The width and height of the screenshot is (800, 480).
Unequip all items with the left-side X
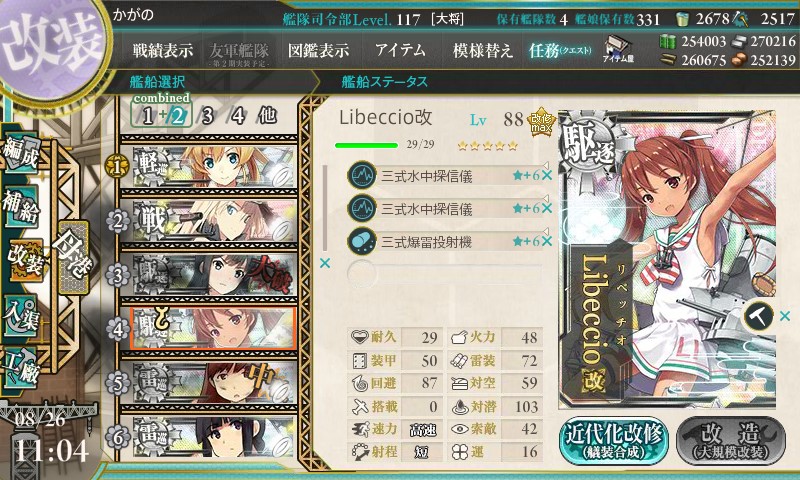point(324,263)
